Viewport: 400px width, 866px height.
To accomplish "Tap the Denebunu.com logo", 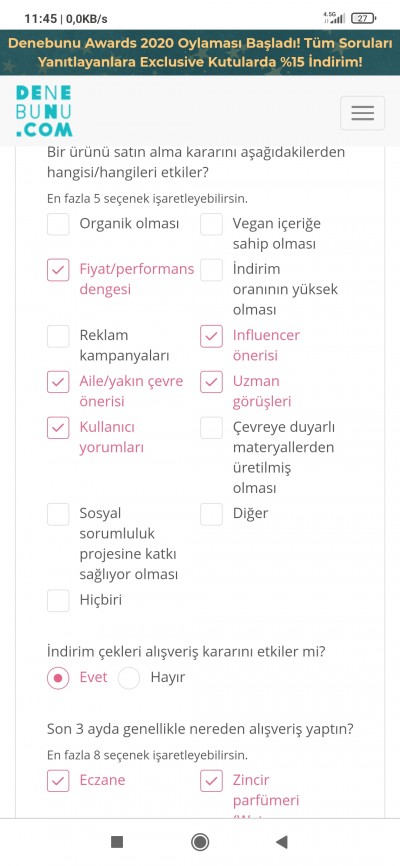I will (x=44, y=111).
